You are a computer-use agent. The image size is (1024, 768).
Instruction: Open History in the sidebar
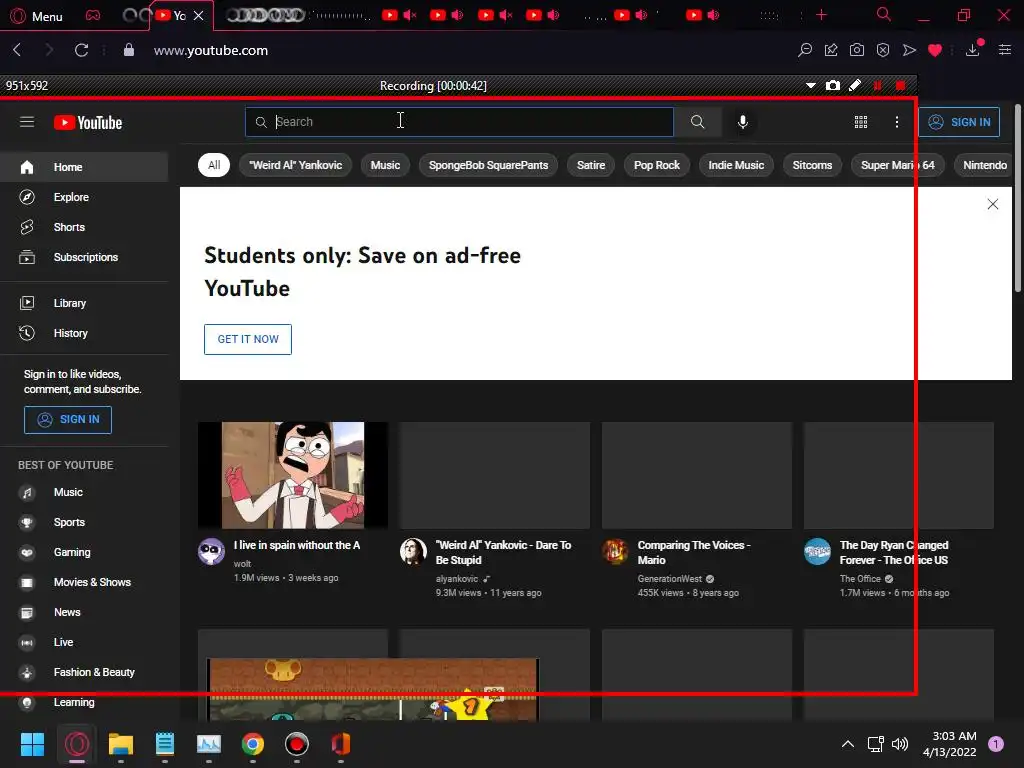(x=84, y=332)
